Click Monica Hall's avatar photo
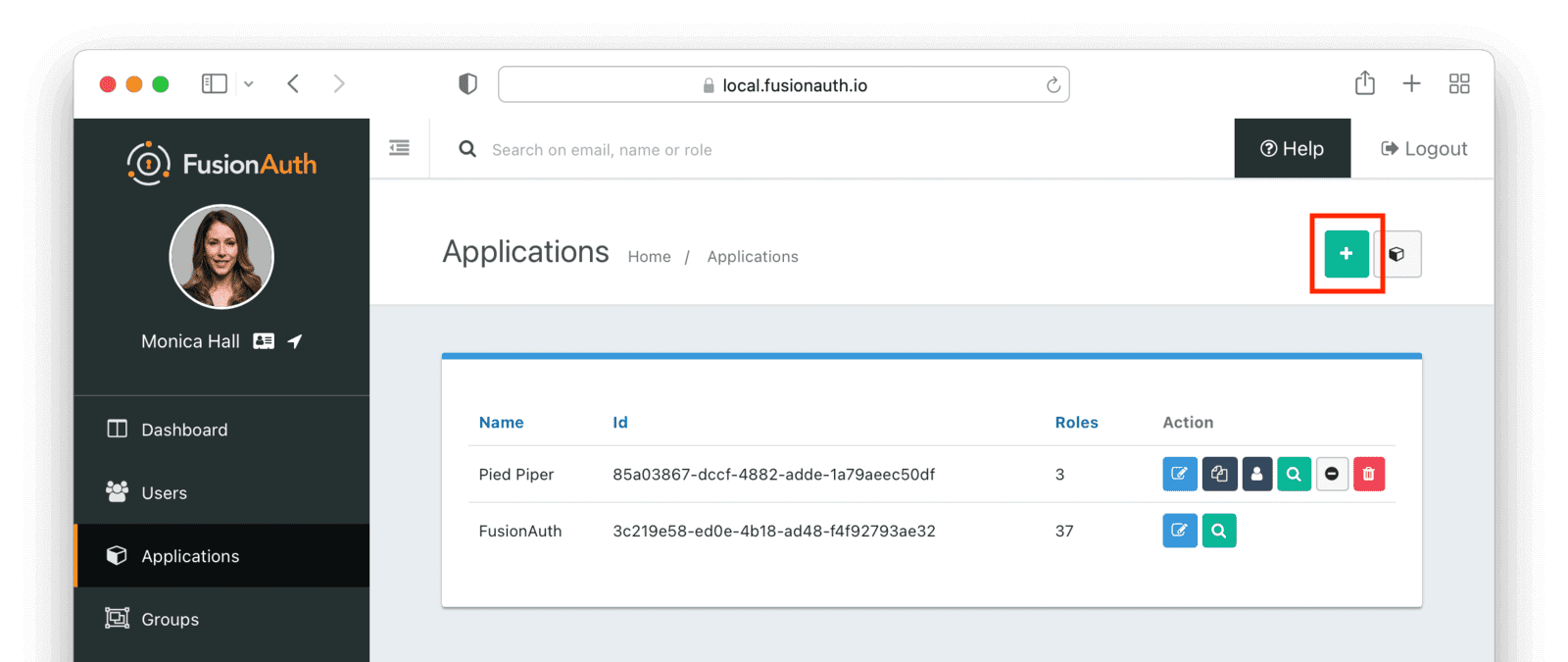The width and height of the screenshot is (1568, 662). [221, 257]
